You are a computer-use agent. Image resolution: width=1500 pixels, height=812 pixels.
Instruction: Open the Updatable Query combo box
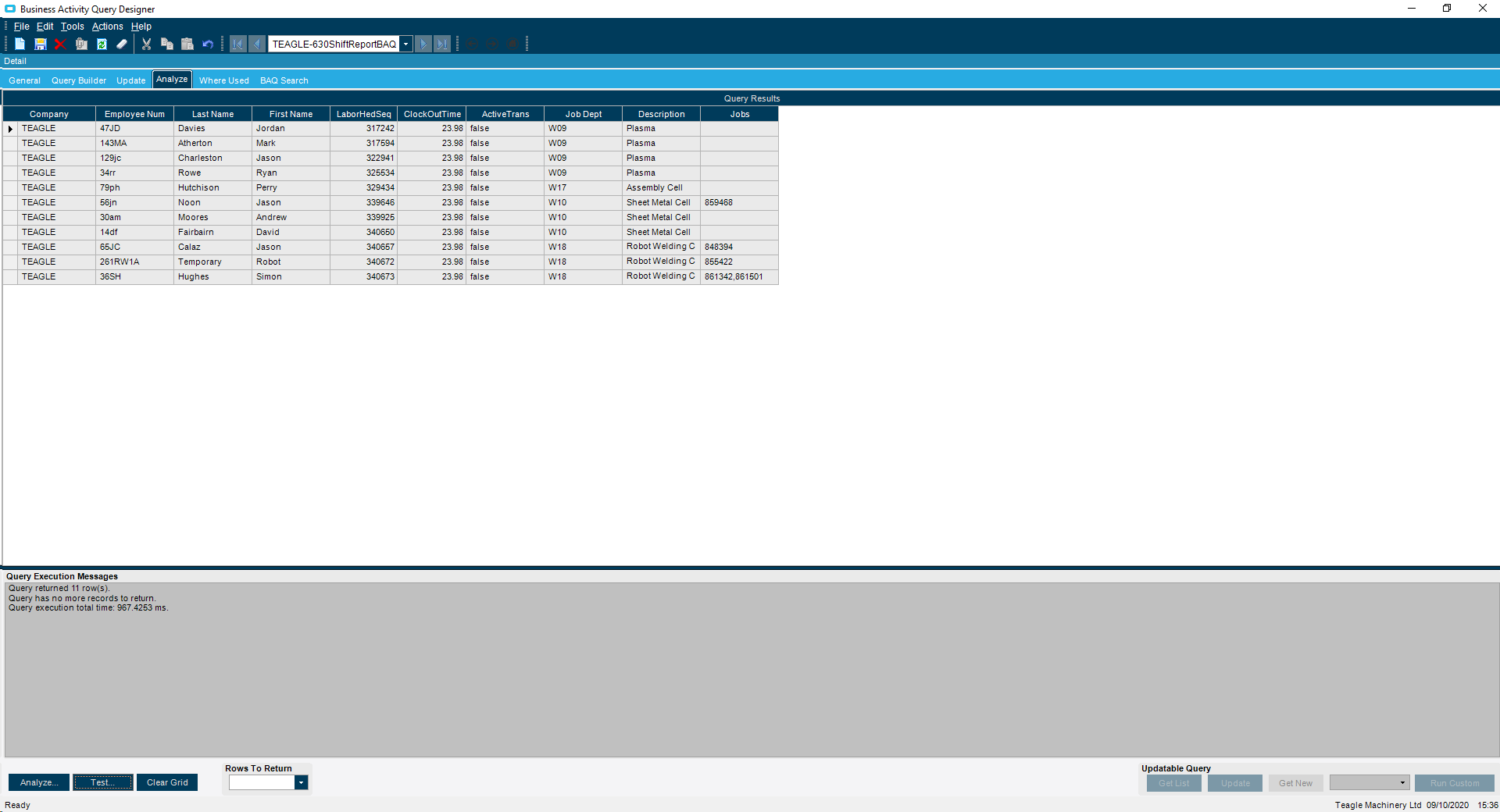point(1370,783)
